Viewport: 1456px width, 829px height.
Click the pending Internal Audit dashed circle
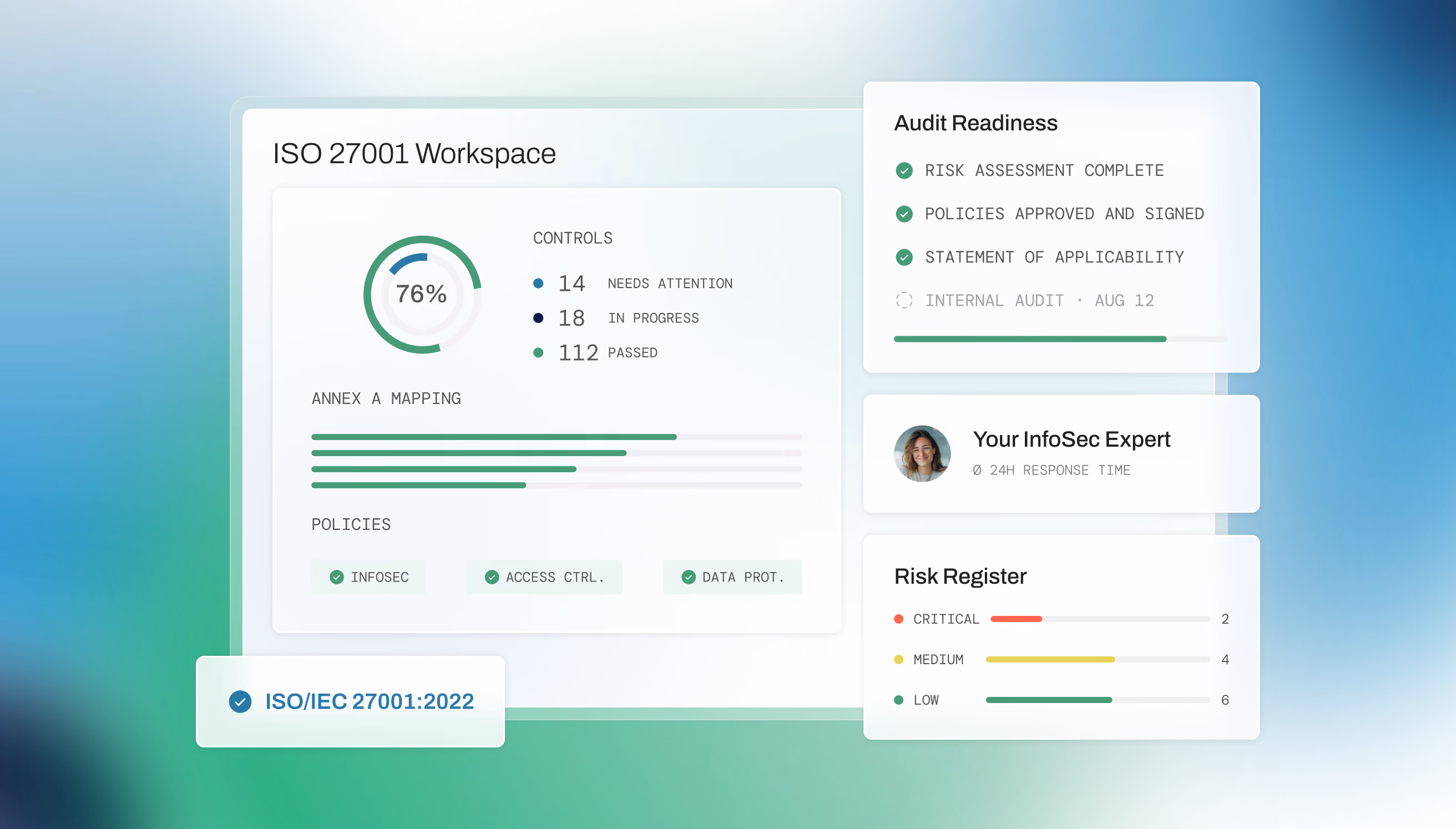tap(904, 300)
